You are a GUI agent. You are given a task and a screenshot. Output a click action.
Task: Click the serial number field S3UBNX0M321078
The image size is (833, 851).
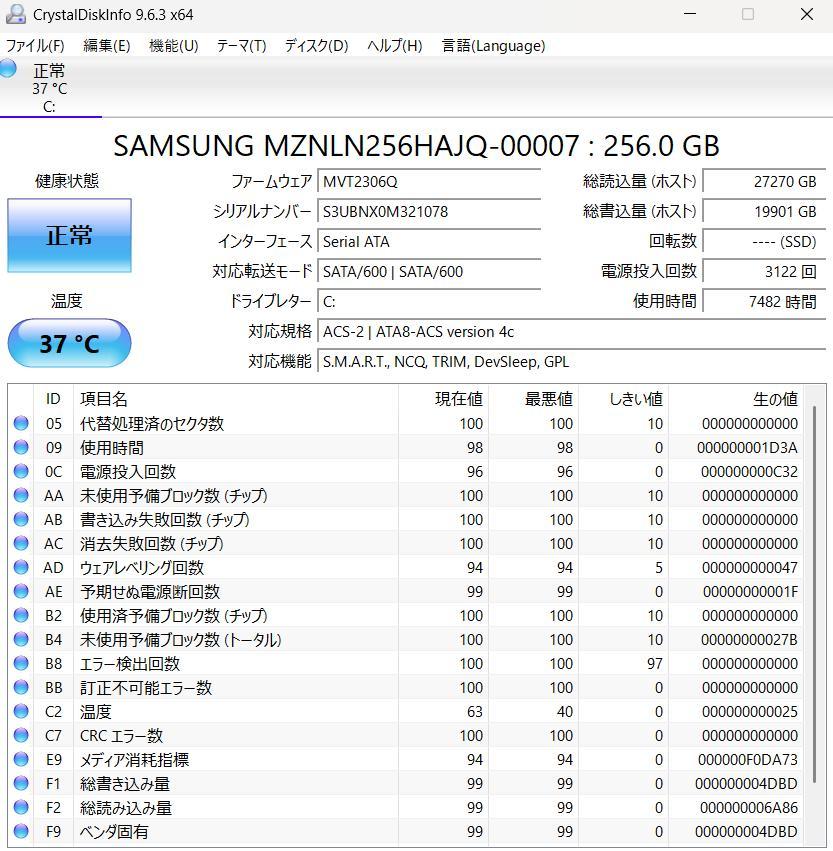point(429,211)
